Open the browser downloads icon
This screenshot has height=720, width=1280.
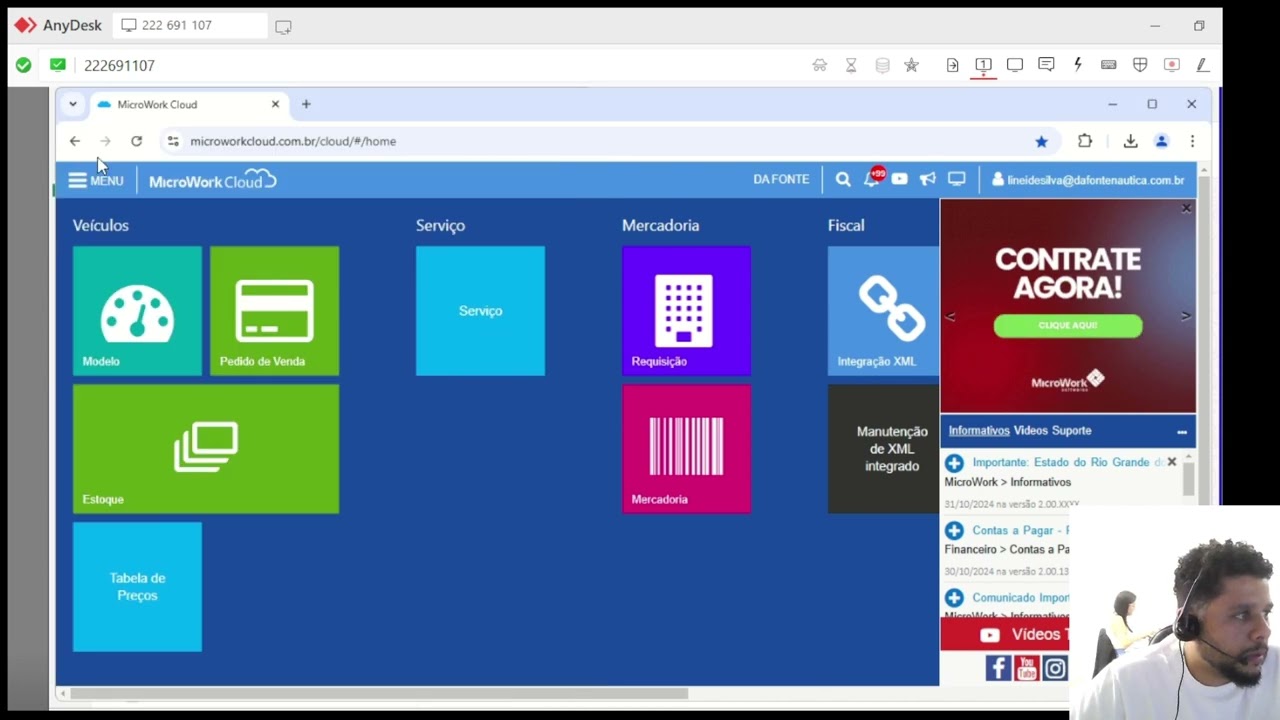[1130, 141]
